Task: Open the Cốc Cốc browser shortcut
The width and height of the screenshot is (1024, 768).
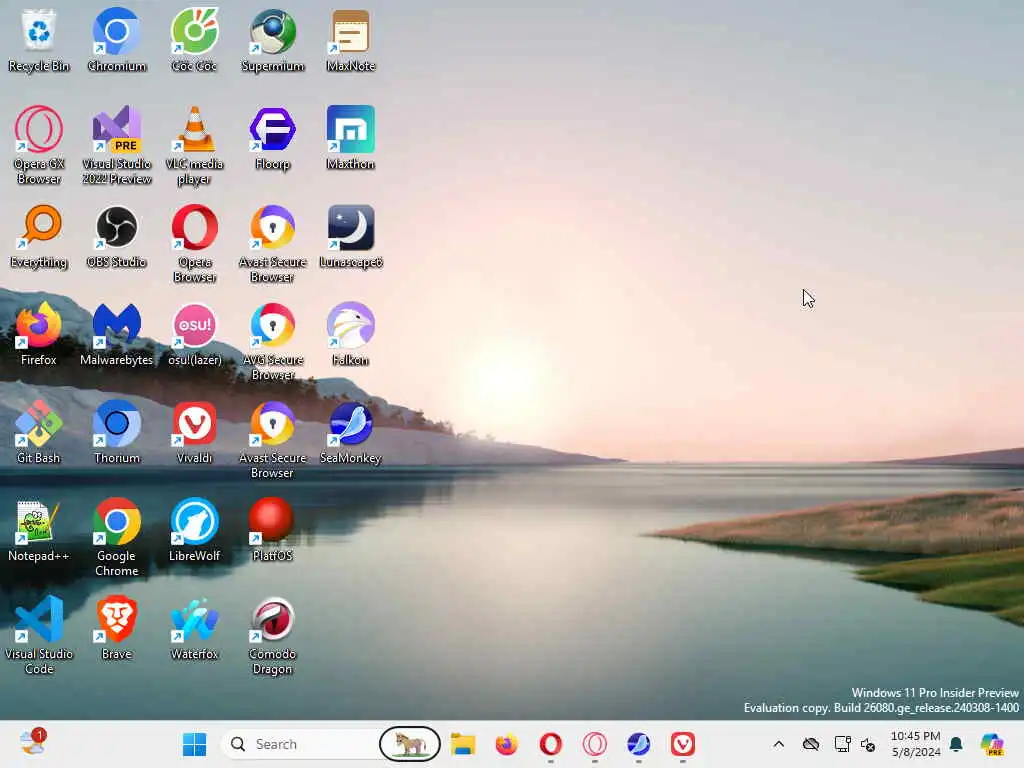Action: [194, 39]
